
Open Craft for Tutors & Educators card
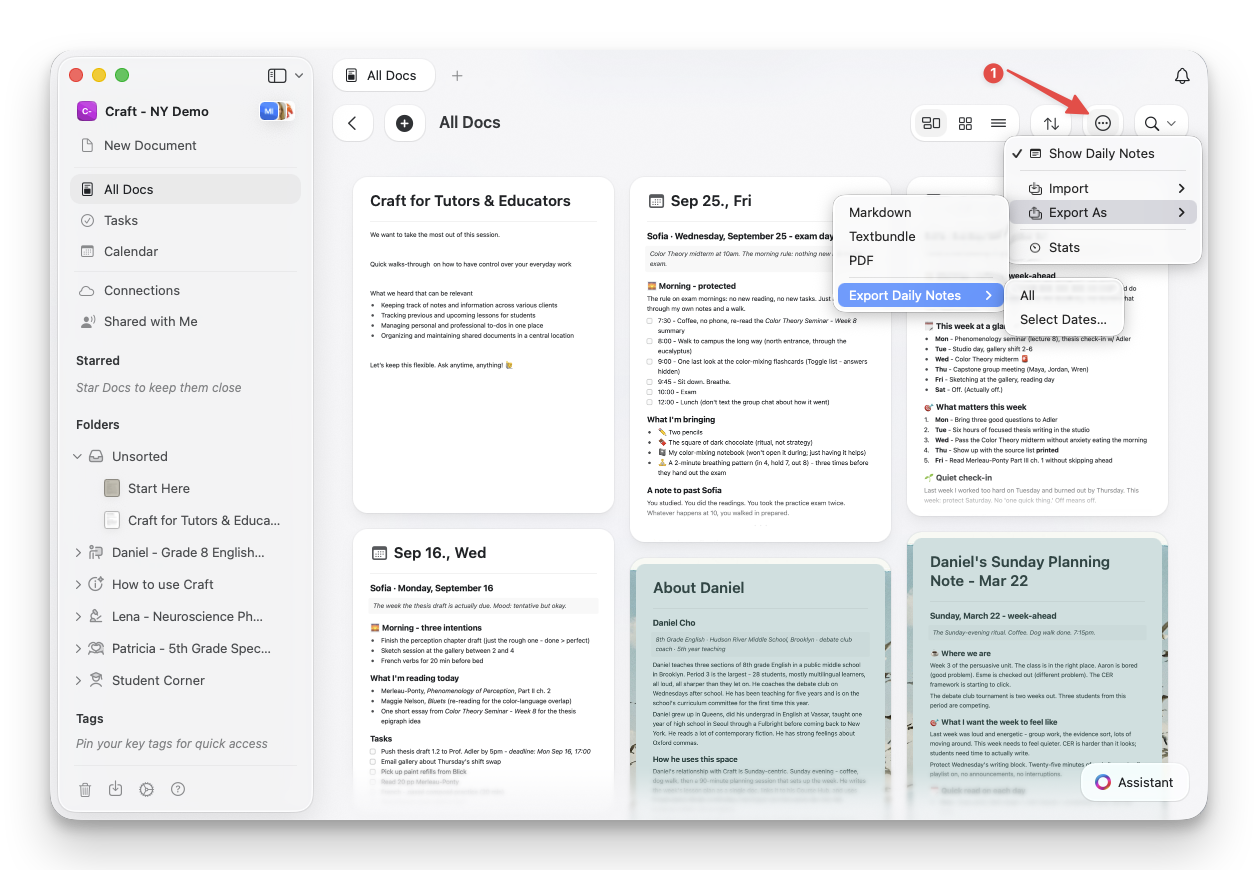coord(483,345)
